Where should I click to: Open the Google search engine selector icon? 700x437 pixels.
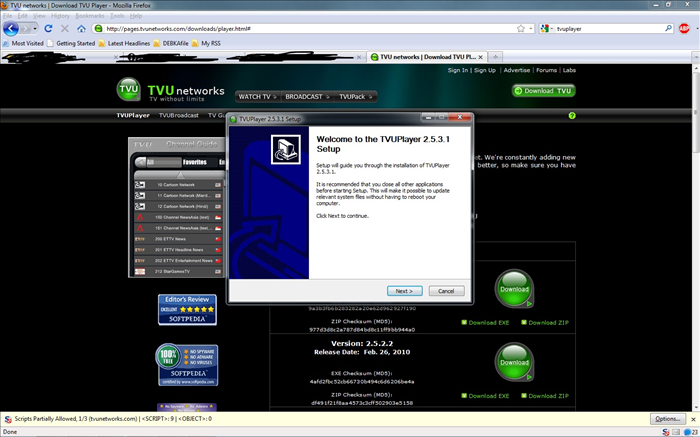[544, 29]
